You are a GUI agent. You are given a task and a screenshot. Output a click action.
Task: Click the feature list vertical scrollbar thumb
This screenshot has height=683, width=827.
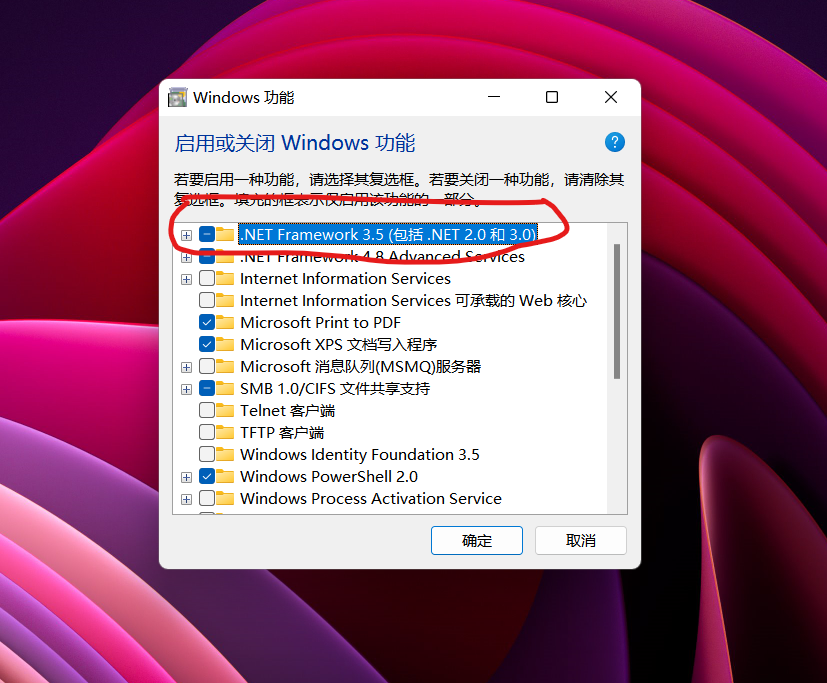point(617,311)
